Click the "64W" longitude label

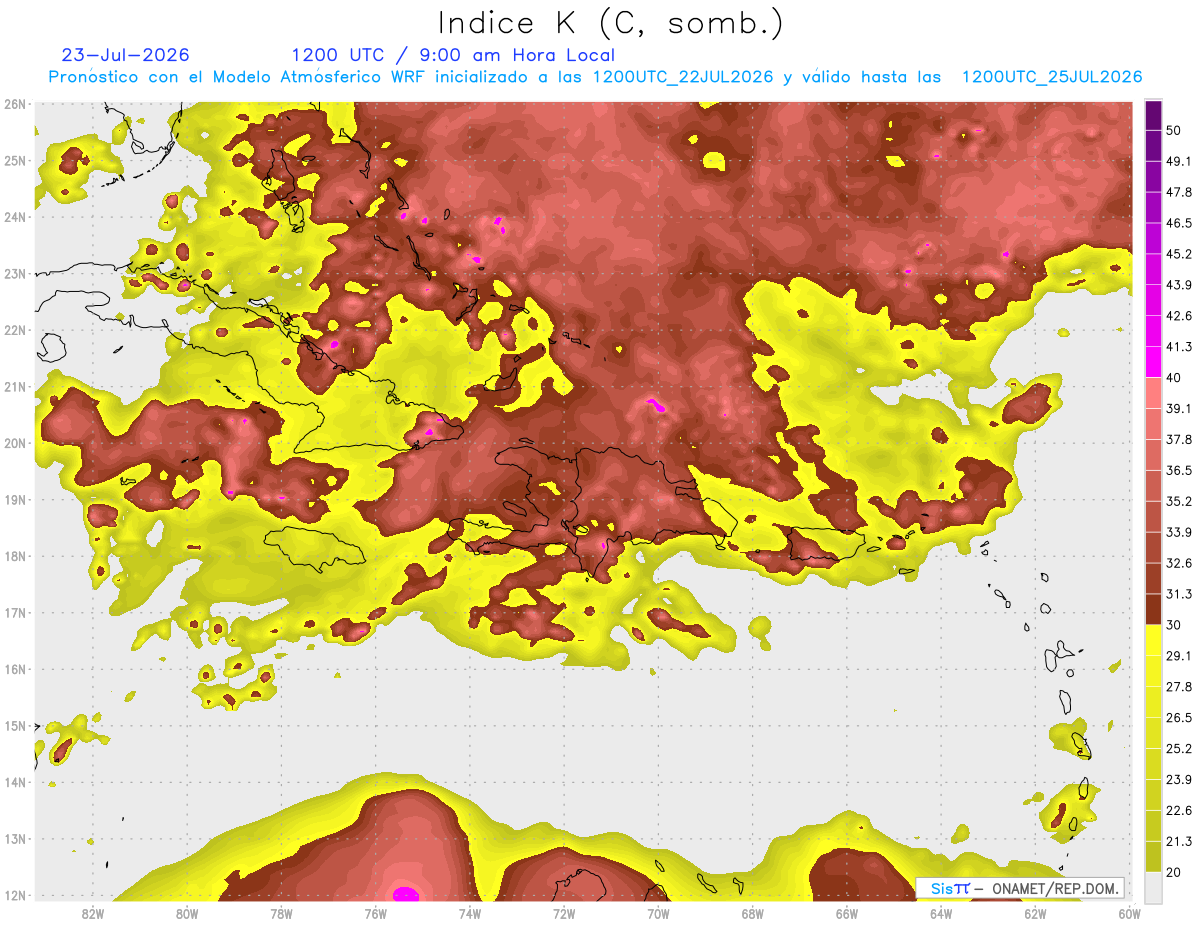[x=941, y=913]
